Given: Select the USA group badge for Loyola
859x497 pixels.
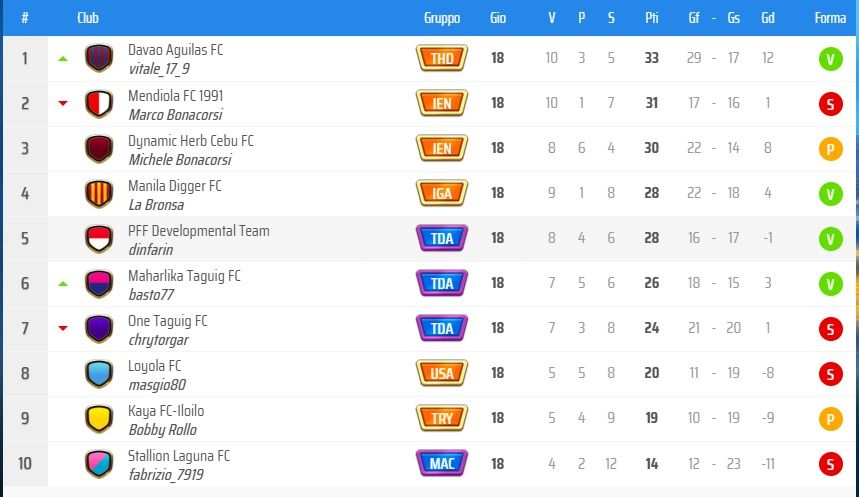Looking at the screenshot, I should [x=442, y=373].
